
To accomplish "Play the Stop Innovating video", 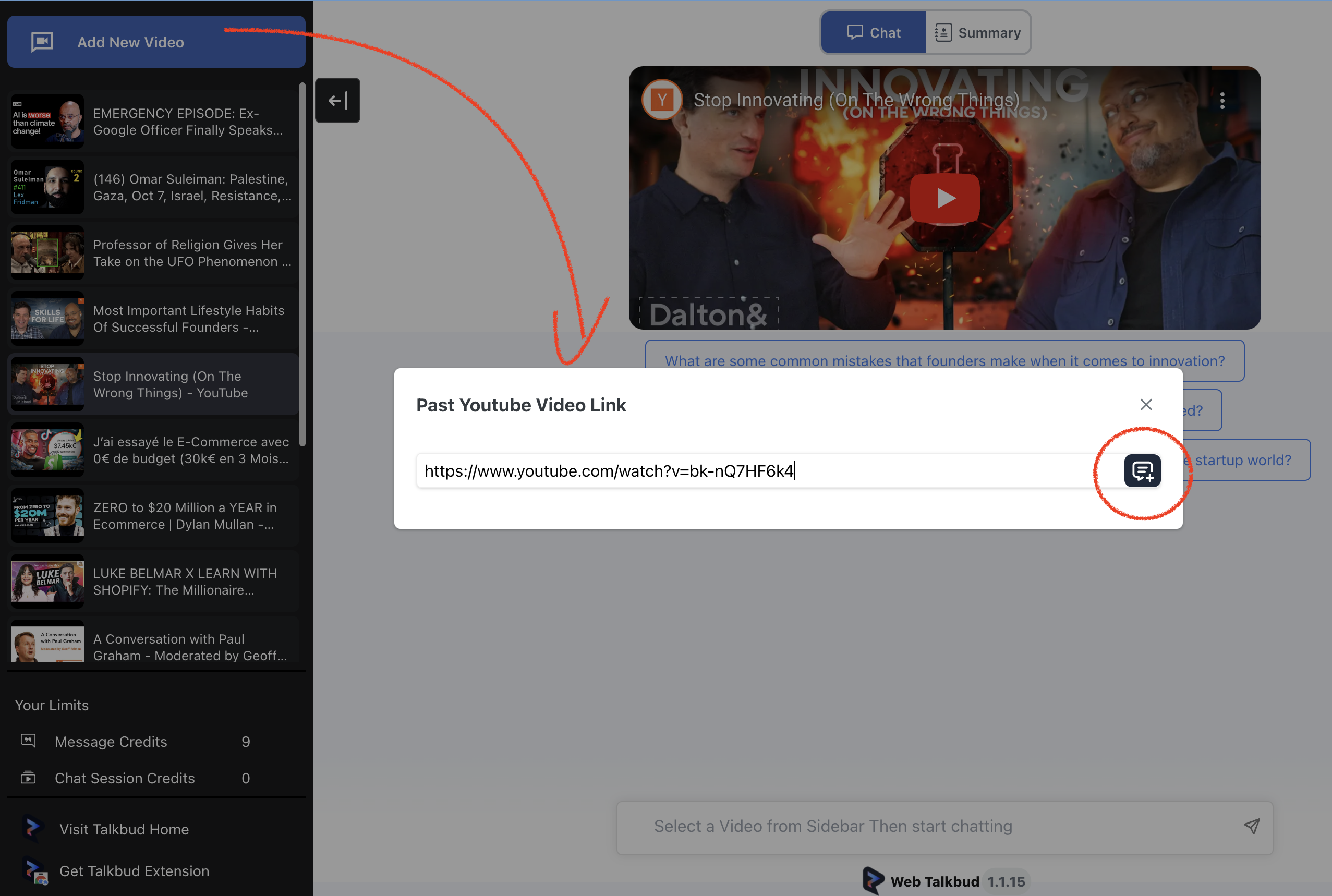I will (945, 198).
